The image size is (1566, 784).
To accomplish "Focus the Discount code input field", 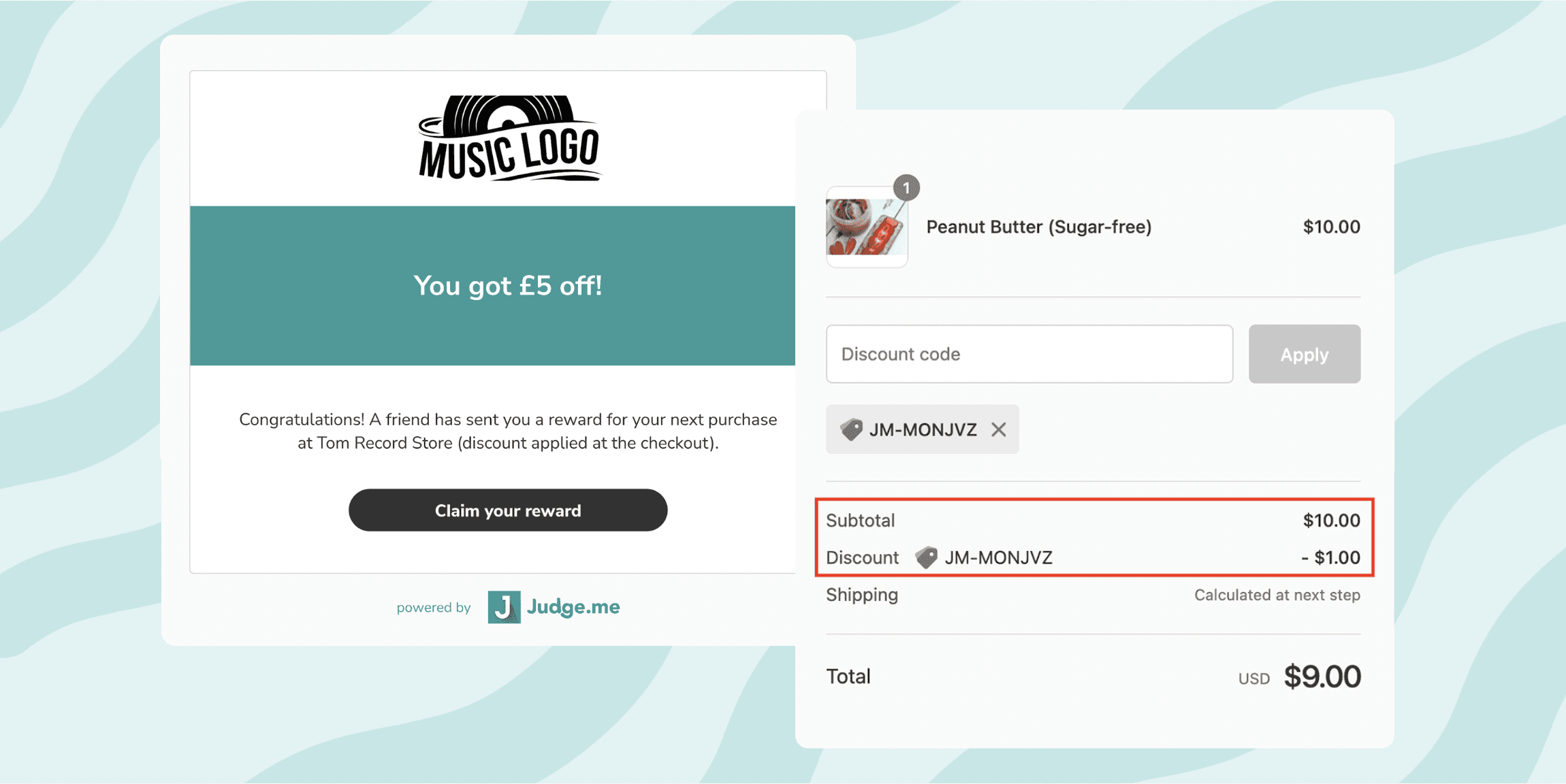I will 1029,354.
